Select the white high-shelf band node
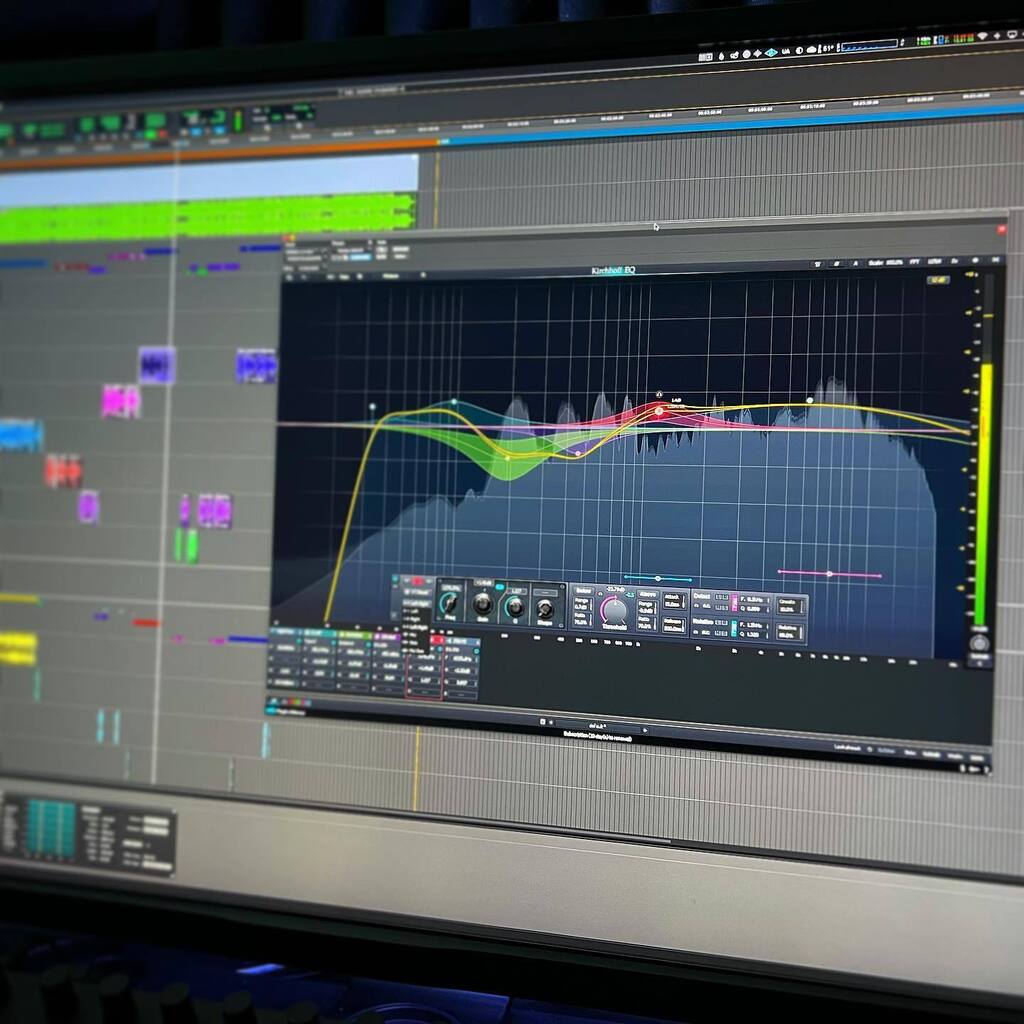The image size is (1024, 1024). click(x=810, y=400)
